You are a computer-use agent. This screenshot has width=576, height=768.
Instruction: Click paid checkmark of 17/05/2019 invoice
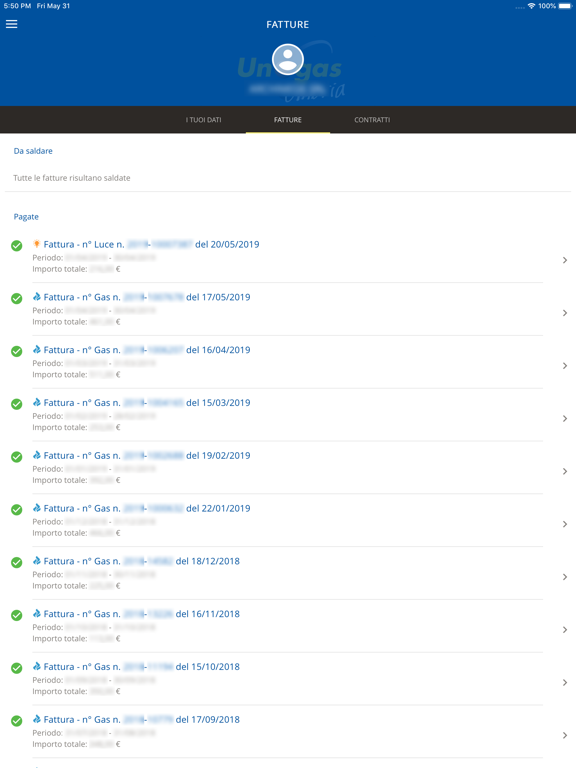(x=17, y=298)
